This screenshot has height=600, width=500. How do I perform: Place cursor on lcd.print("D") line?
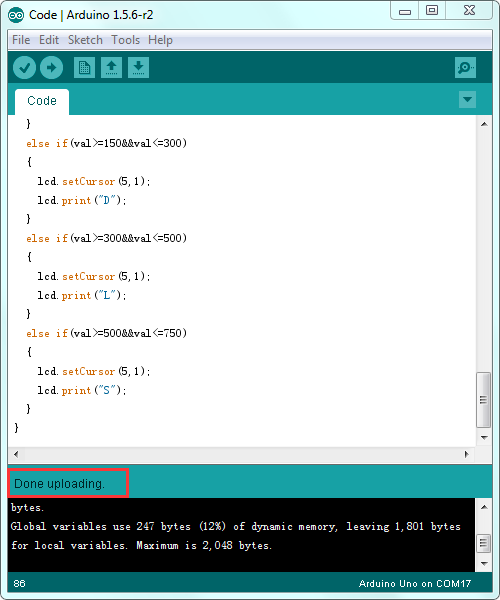point(81,200)
